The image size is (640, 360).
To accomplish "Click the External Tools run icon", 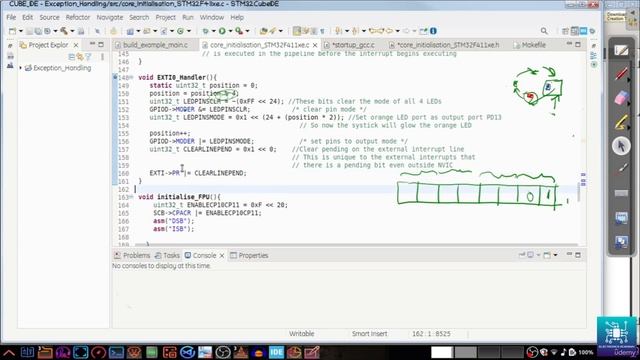I will point(239,31).
